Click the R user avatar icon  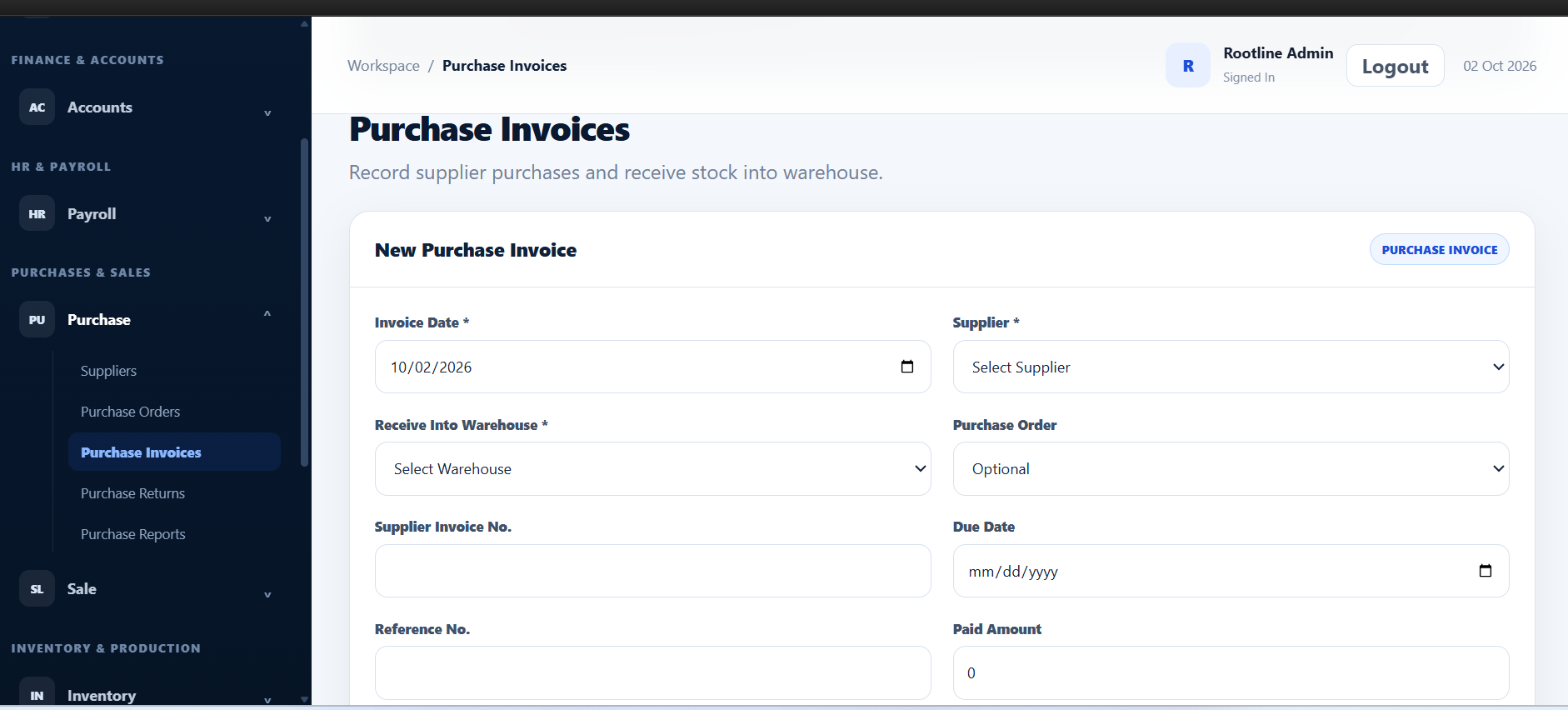pos(1188,66)
